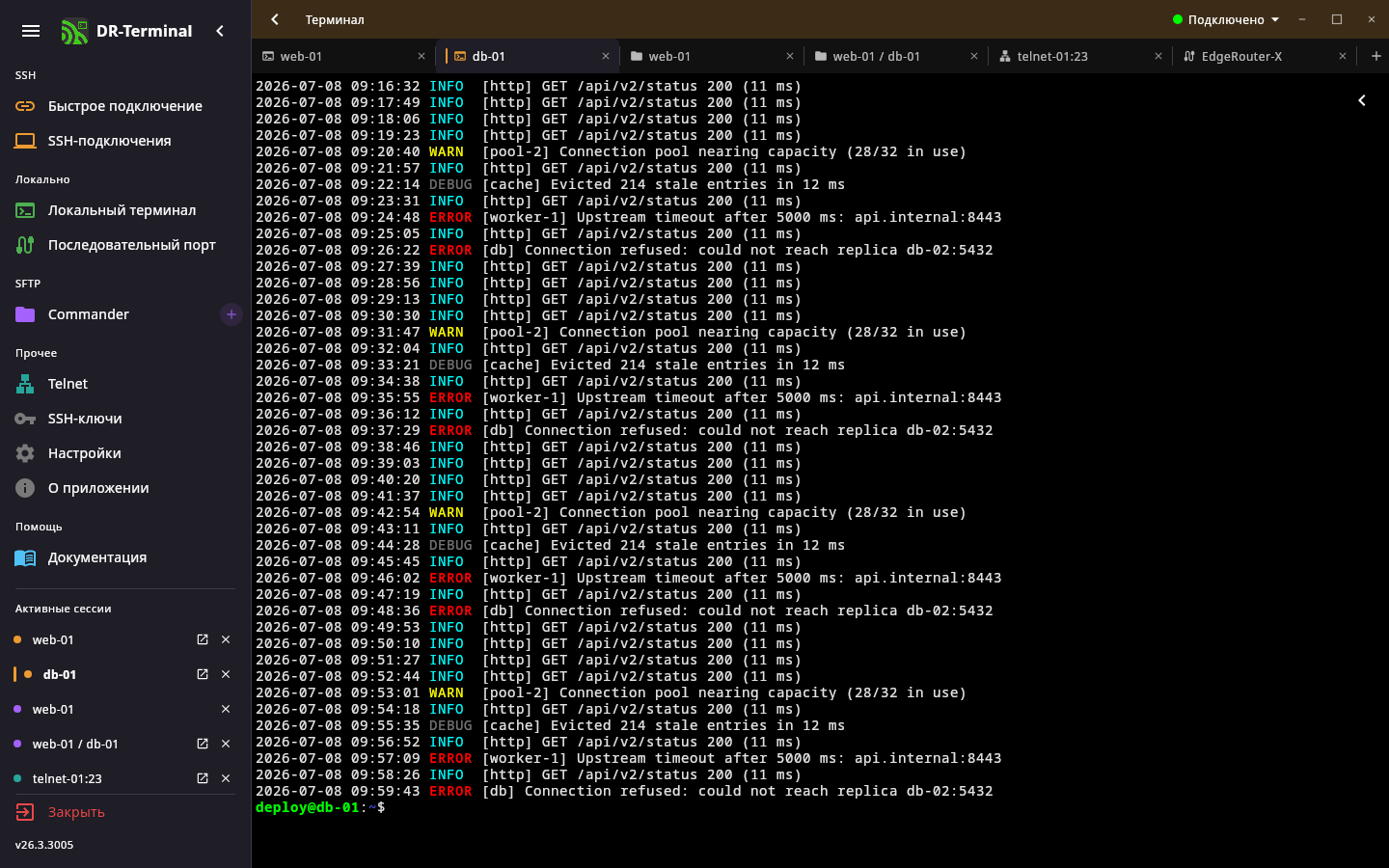Screen dimensions: 1389x868
Task: Close web-01 / db-01 active session
Action: 226,744
